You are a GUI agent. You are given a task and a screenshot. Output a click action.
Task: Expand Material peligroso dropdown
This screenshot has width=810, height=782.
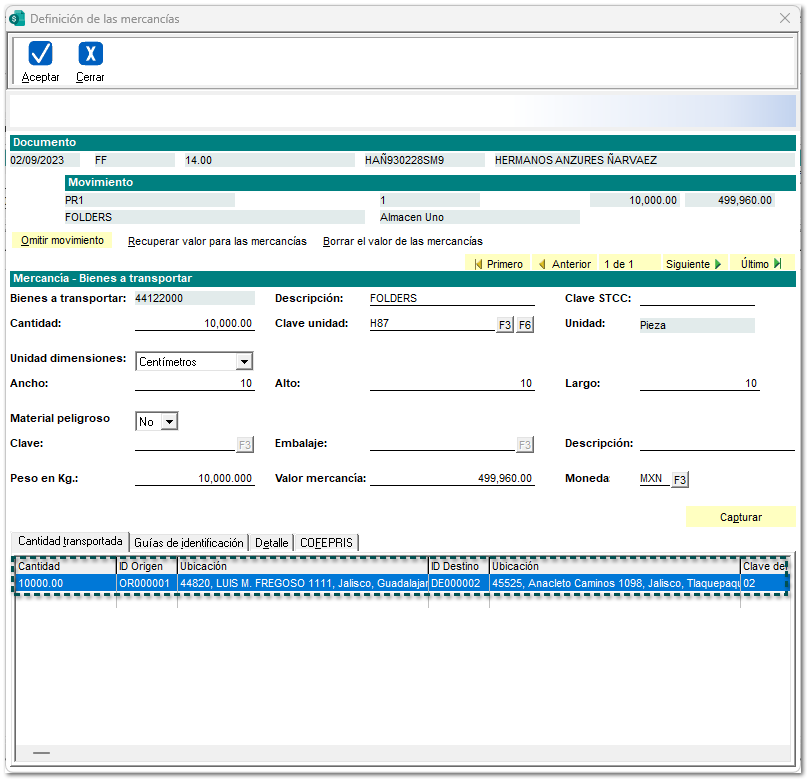pyautogui.click(x=168, y=422)
